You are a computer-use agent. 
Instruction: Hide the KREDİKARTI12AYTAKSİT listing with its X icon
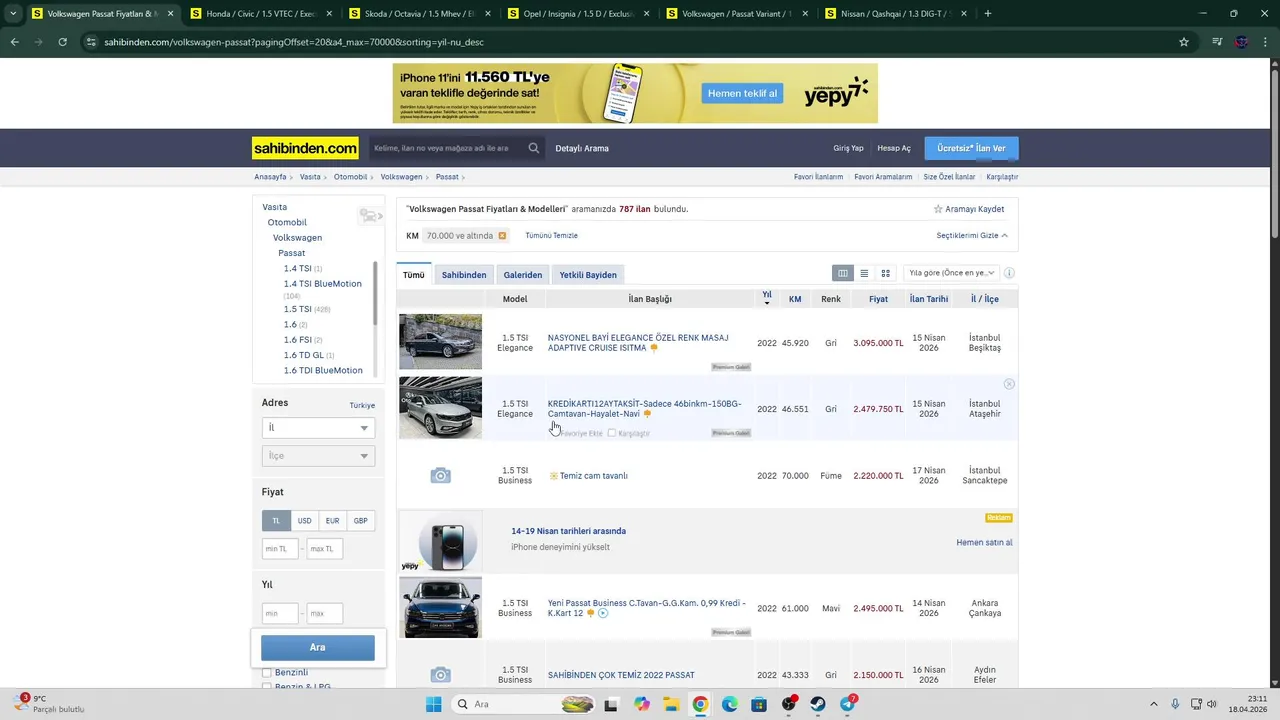(x=1009, y=384)
